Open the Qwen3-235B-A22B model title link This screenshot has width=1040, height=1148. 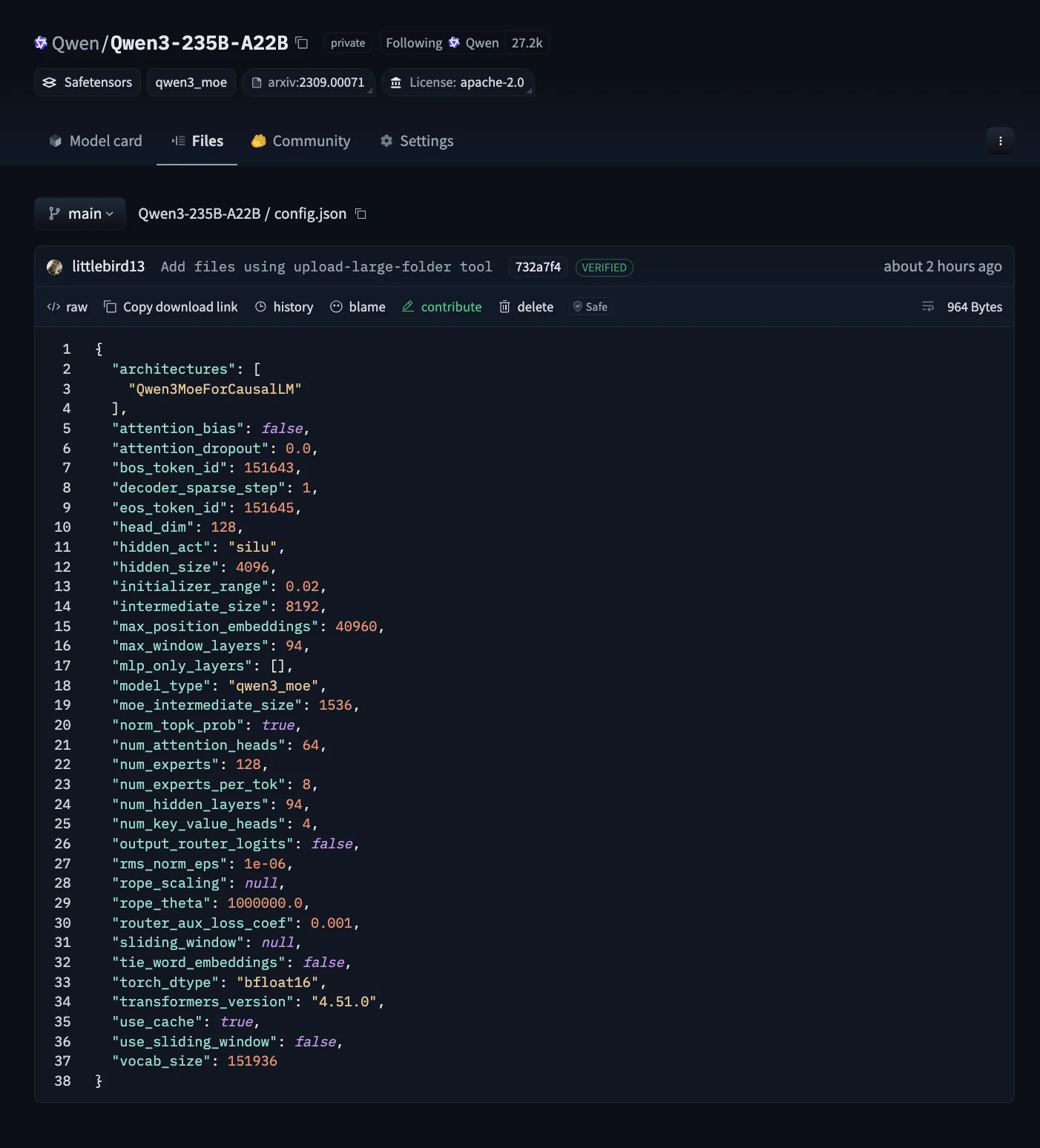(199, 43)
